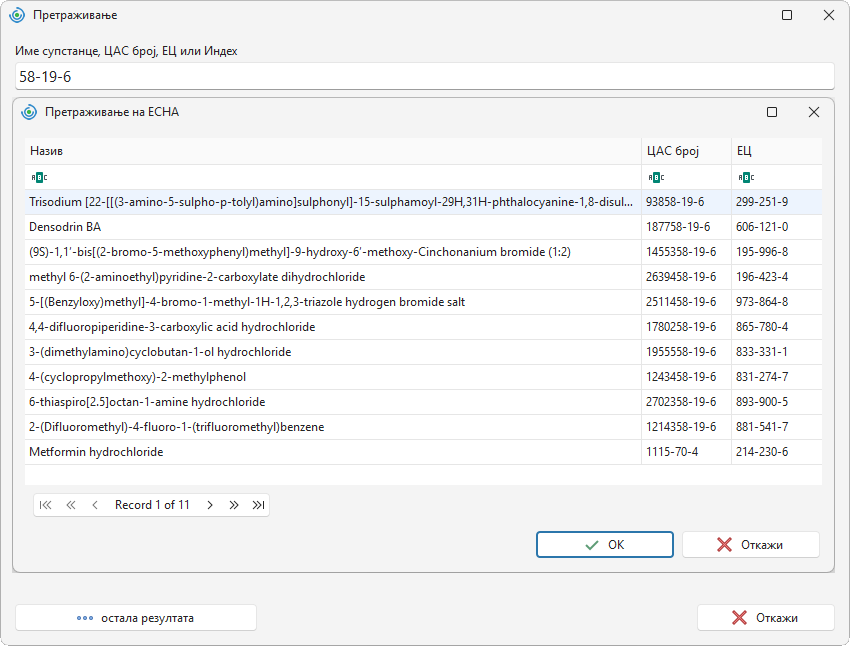Screen dimensions: 850x646
Task: Go to first record in navigator
Action: coord(46,505)
